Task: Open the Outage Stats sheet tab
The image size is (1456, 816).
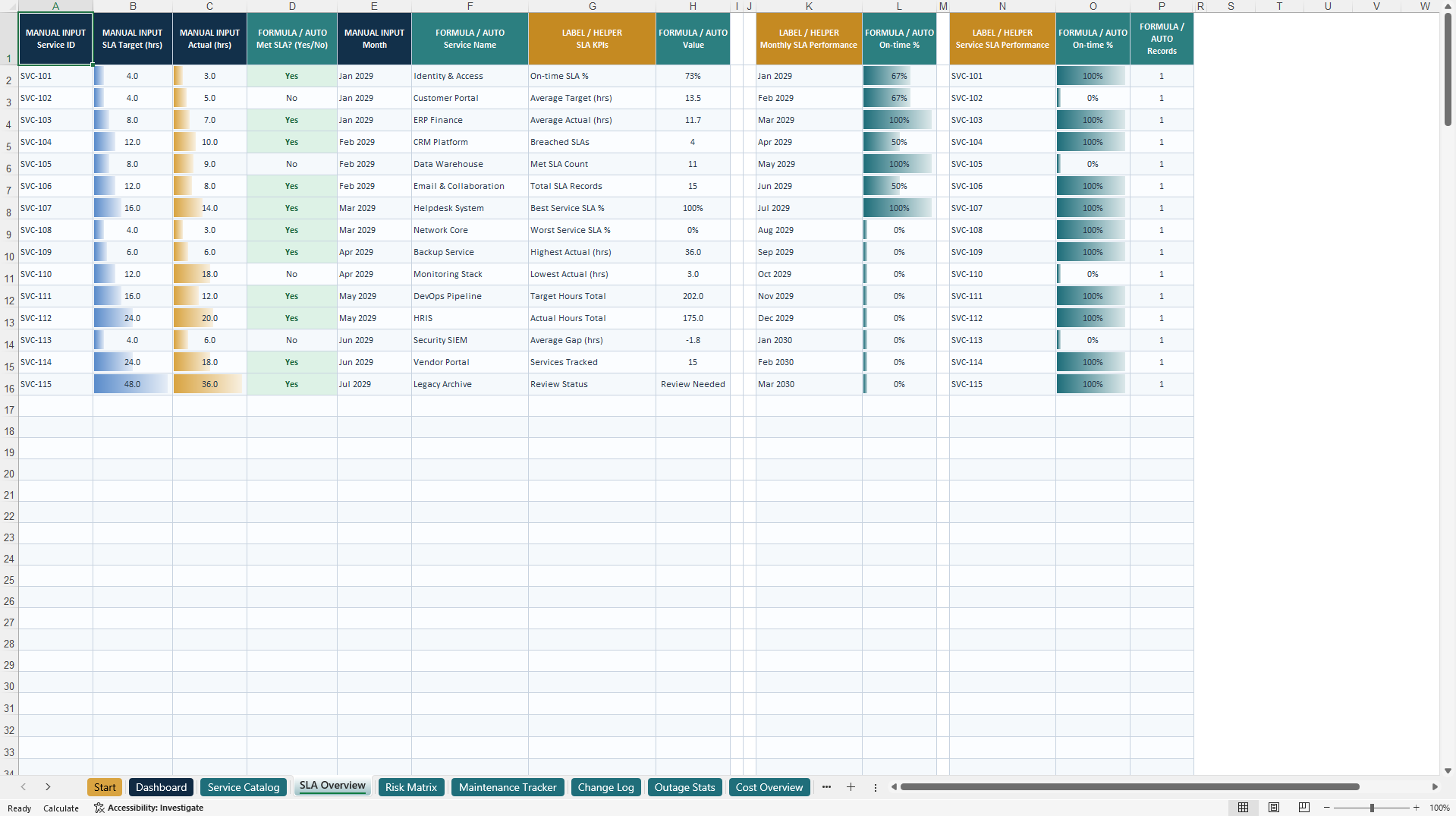Action: (685, 787)
